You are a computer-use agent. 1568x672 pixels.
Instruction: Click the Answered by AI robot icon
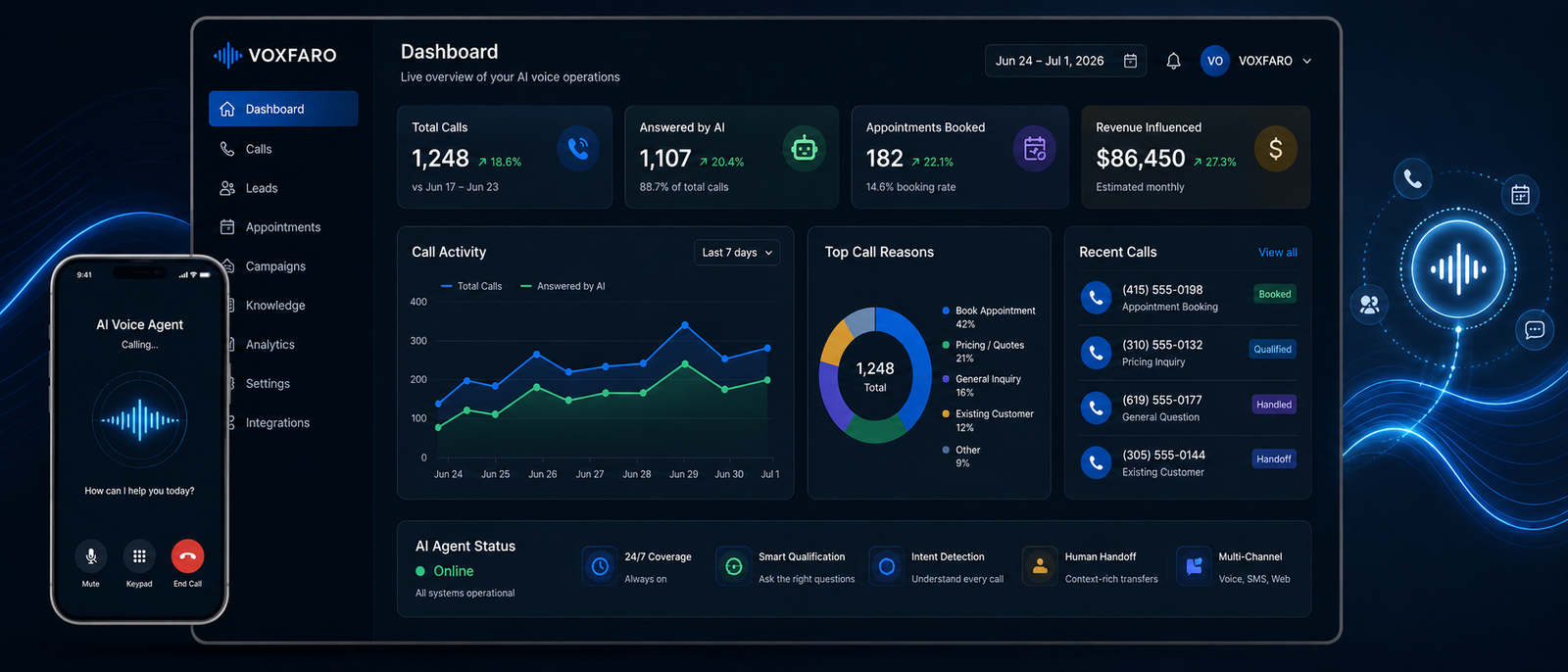point(805,149)
